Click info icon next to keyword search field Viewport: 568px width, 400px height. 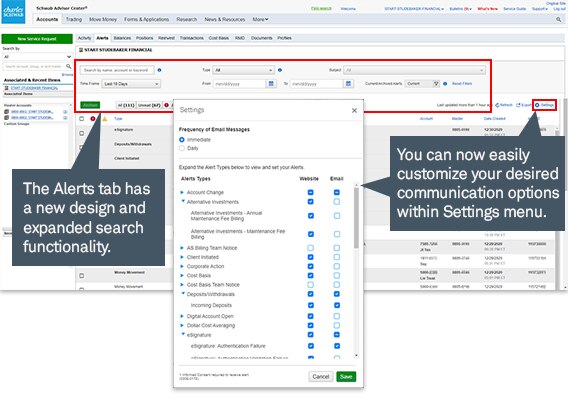point(159,70)
